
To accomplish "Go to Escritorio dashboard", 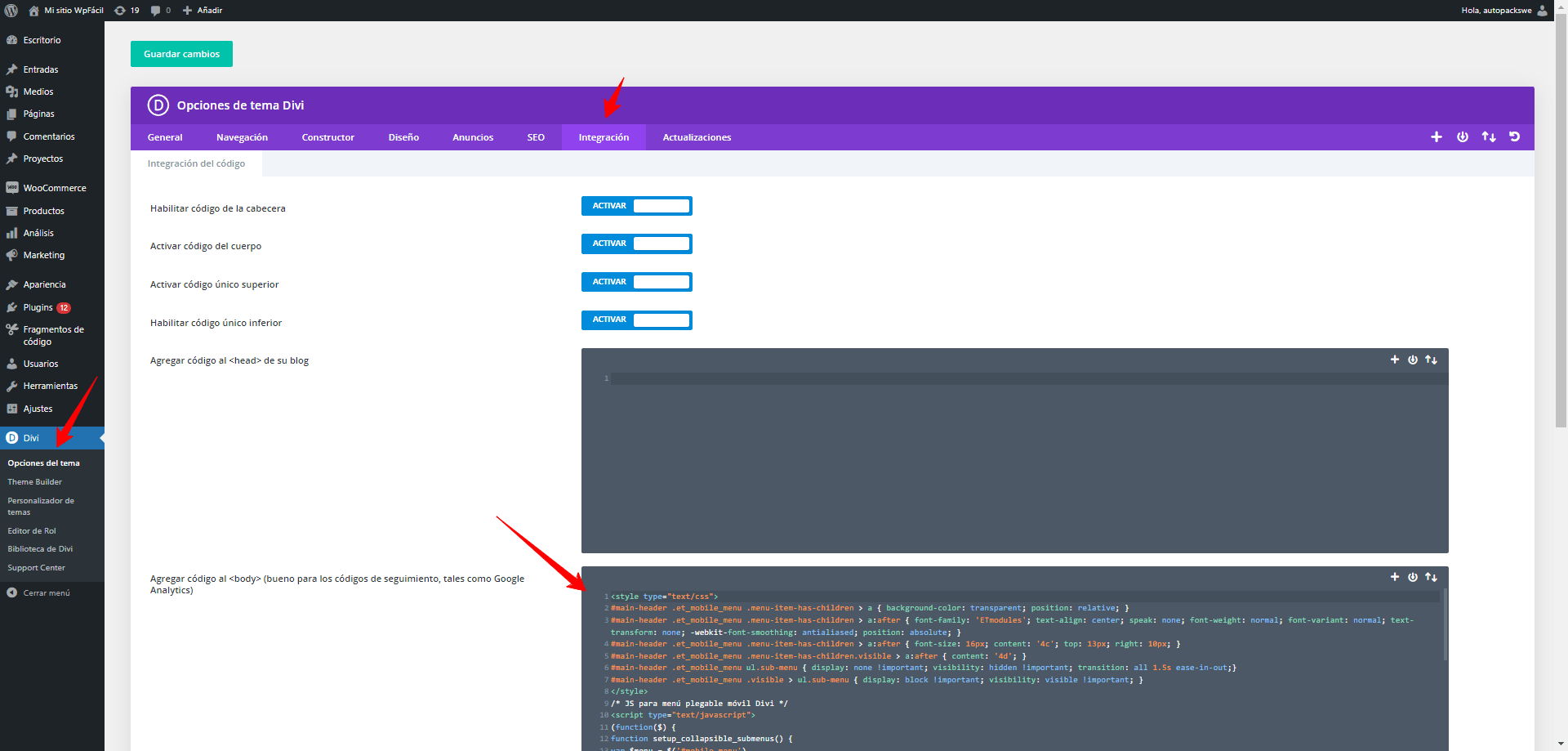I will tap(52, 40).
